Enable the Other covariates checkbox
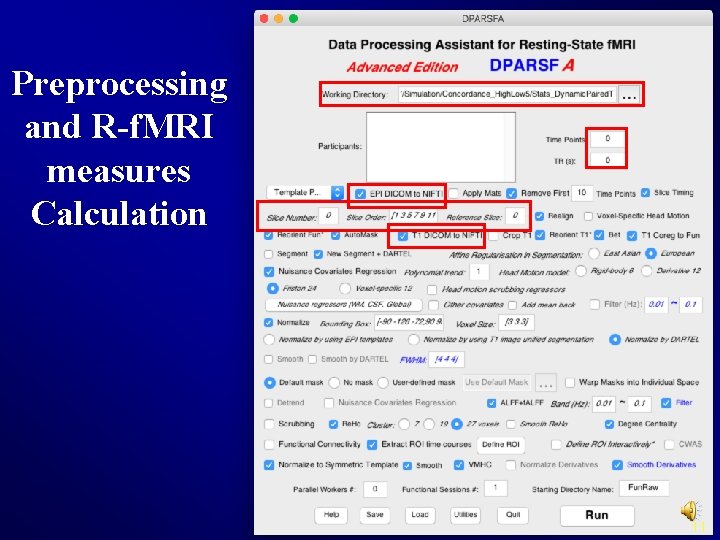The image size is (720, 540). (x=433, y=305)
